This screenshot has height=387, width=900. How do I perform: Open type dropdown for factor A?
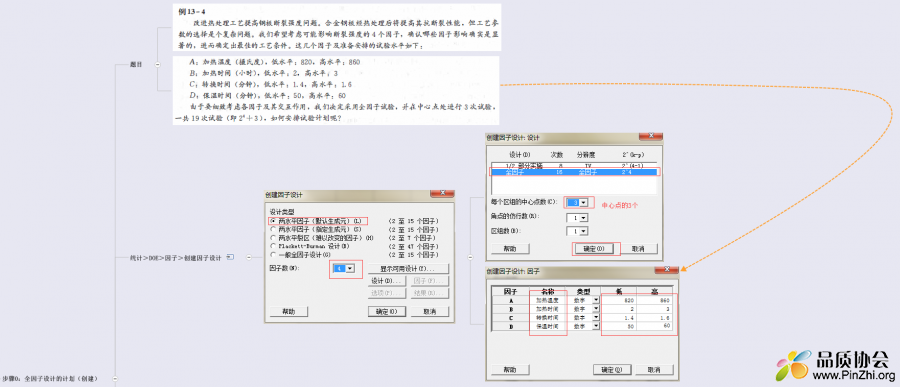tap(596, 300)
